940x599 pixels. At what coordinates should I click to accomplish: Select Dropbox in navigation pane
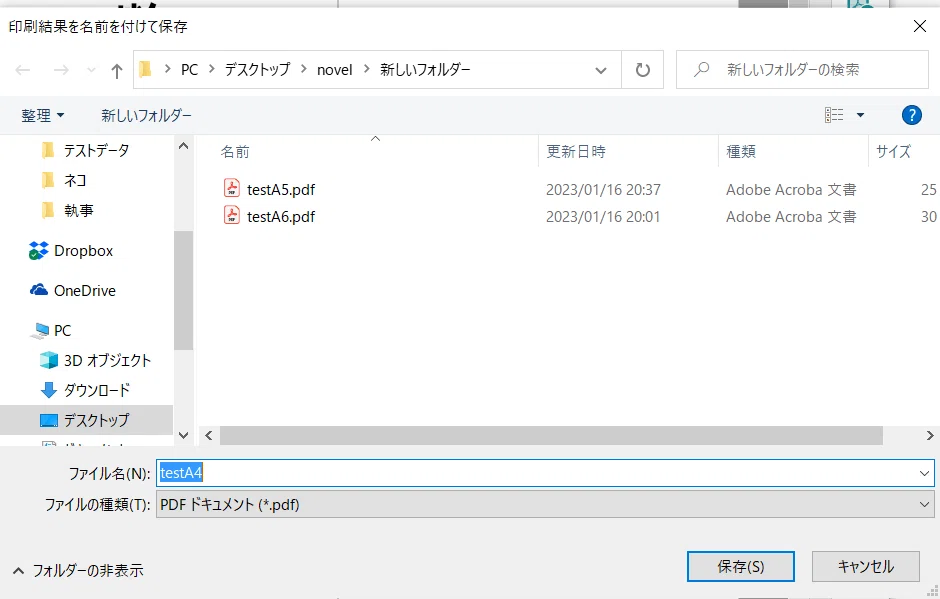83,251
